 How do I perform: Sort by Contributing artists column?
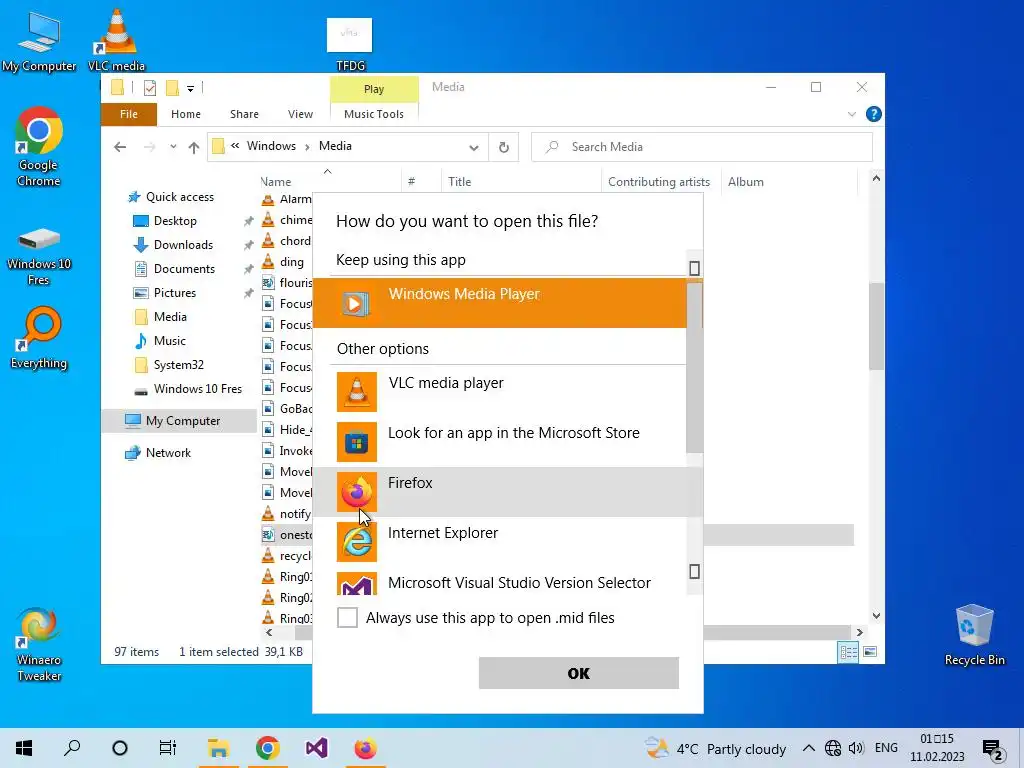[660, 182]
